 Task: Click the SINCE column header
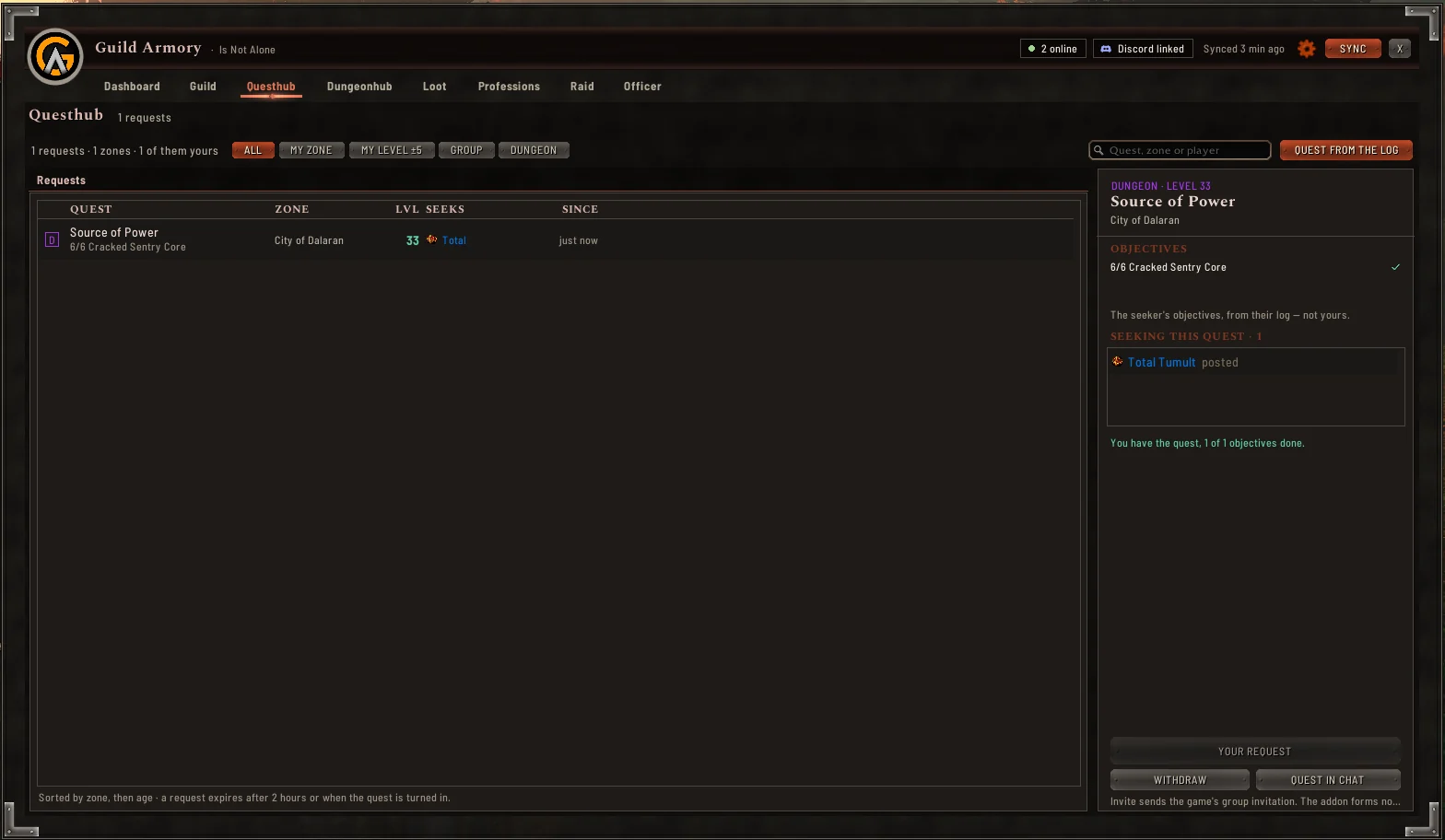581,209
